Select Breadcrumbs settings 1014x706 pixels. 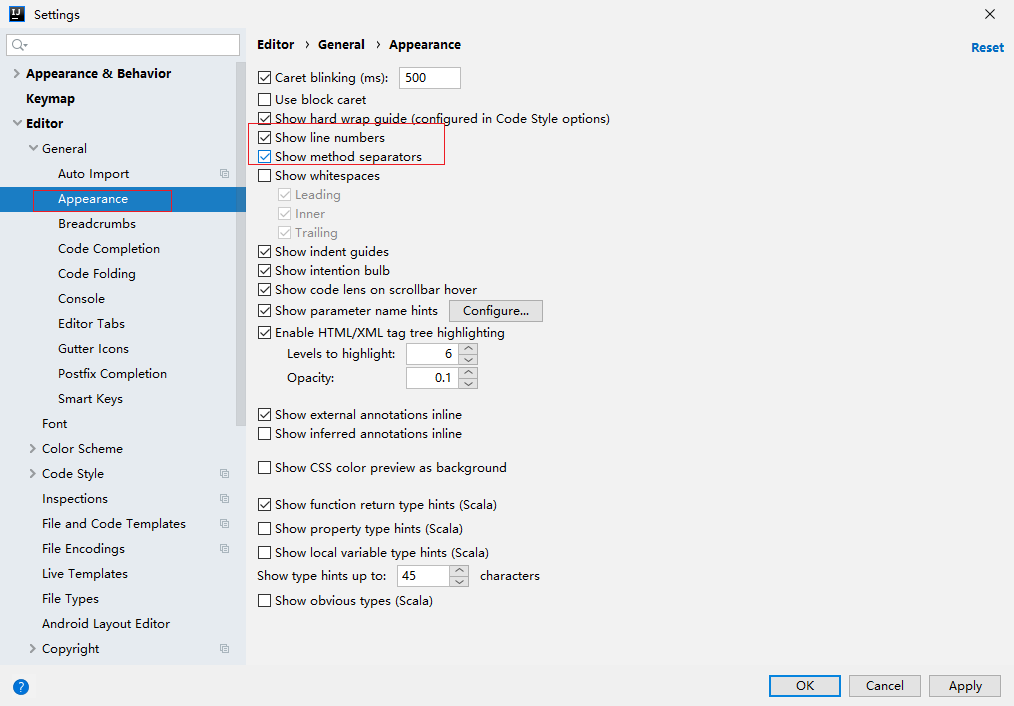[97, 224]
